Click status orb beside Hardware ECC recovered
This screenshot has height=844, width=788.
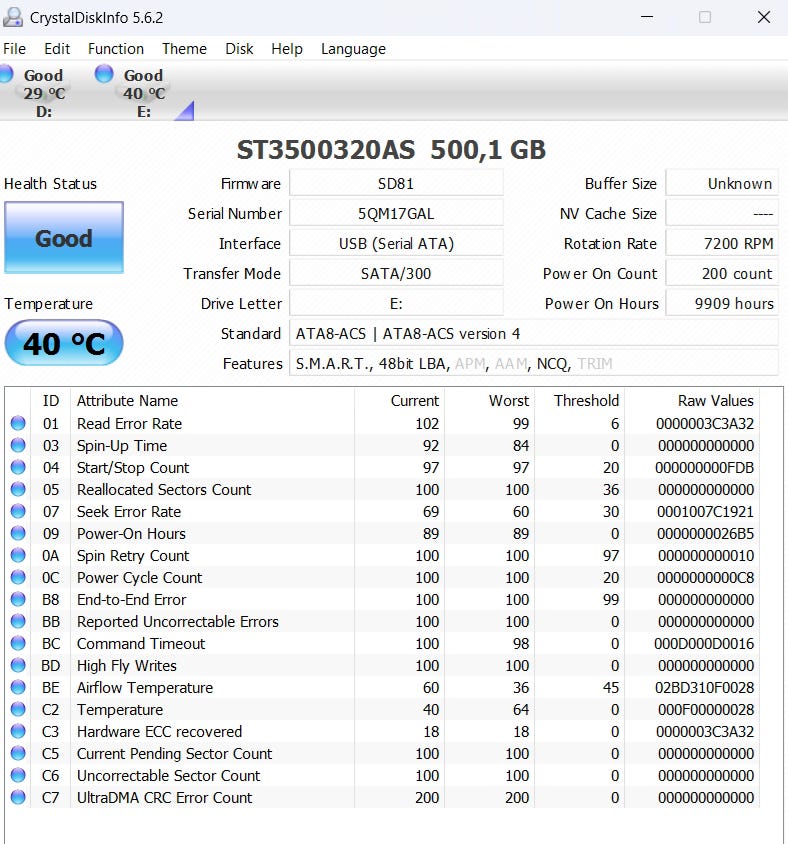pos(18,732)
